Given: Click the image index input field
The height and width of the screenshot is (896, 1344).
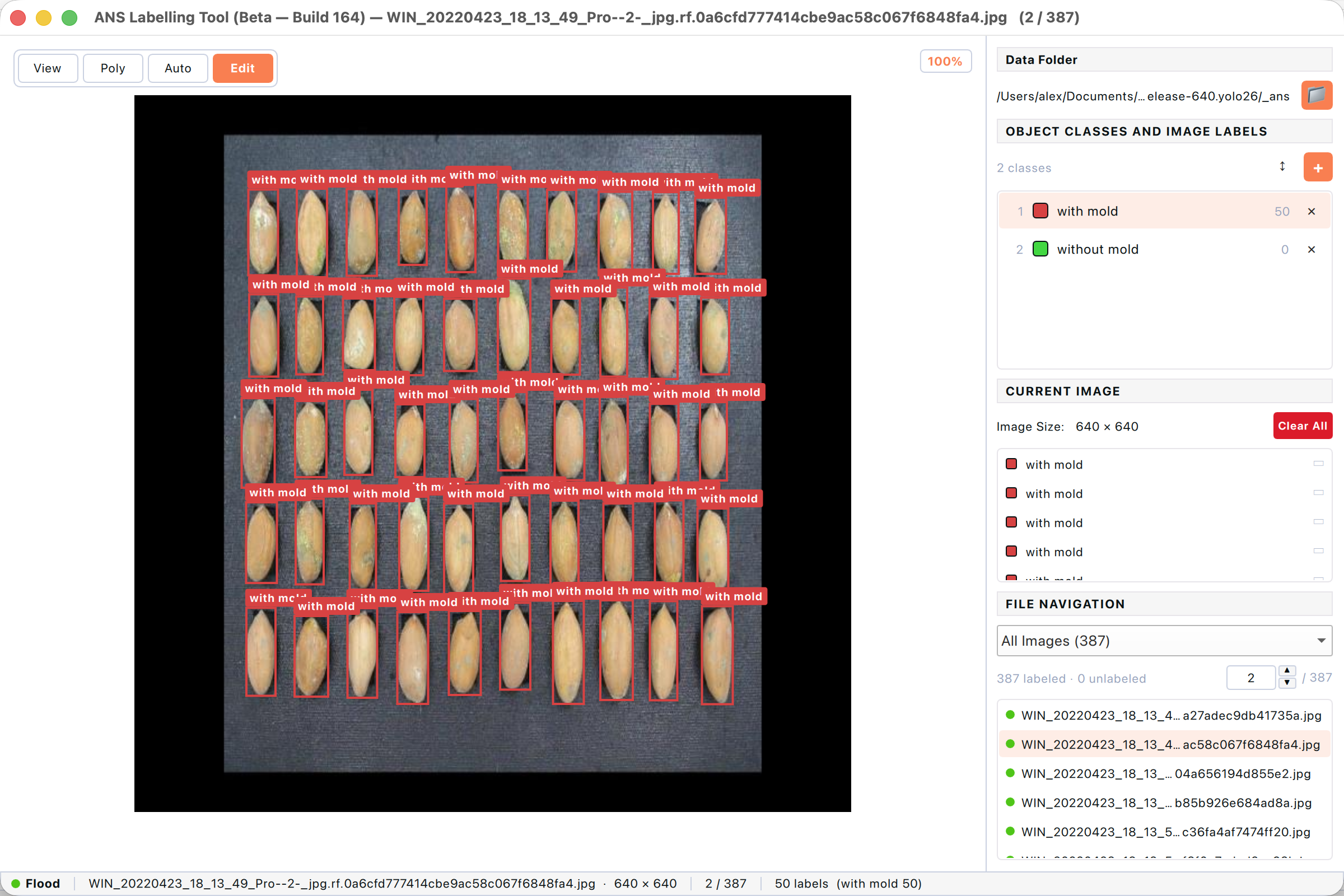Looking at the screenshot, I should 1251,678.
